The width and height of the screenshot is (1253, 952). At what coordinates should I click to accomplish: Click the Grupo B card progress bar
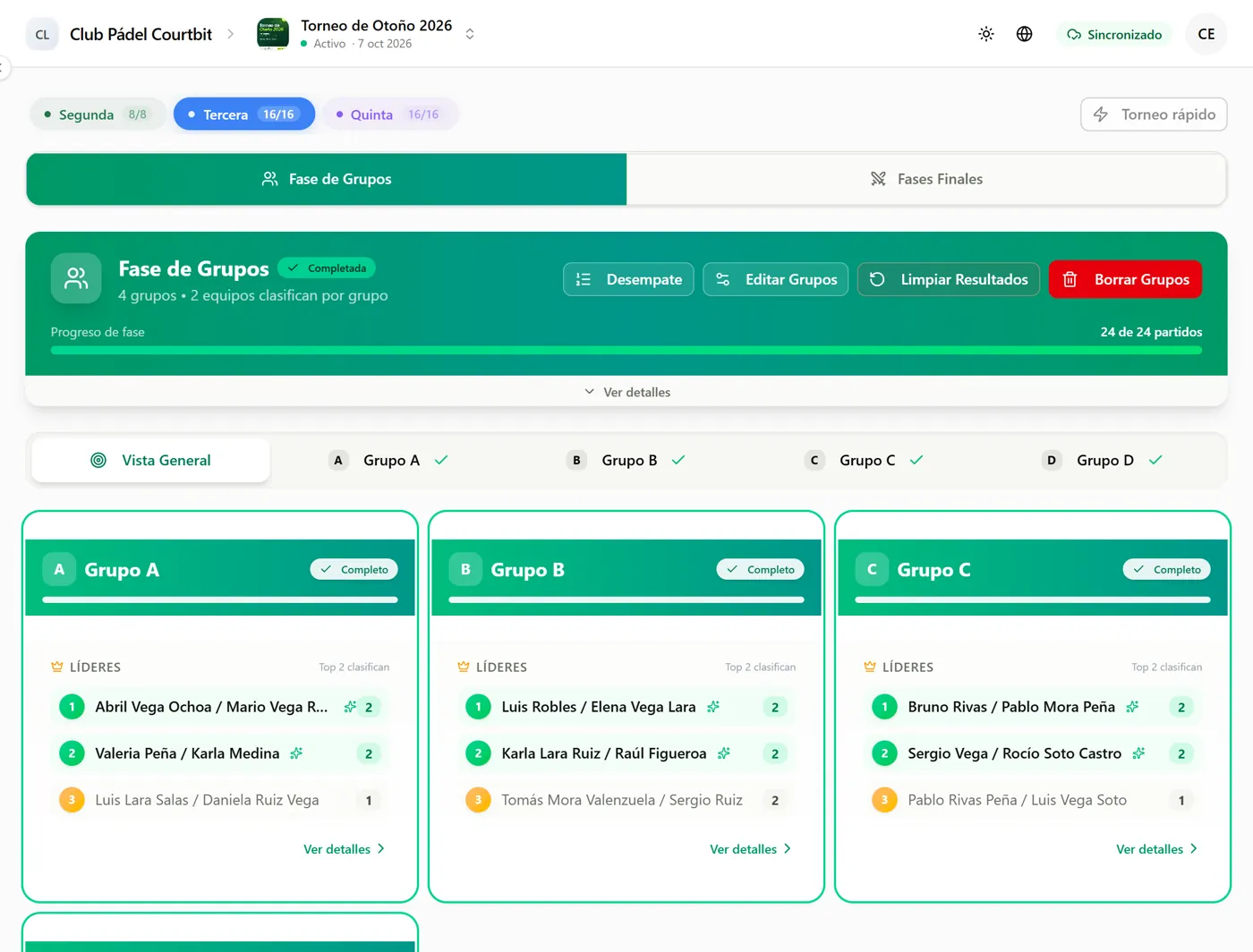[626, 599]
